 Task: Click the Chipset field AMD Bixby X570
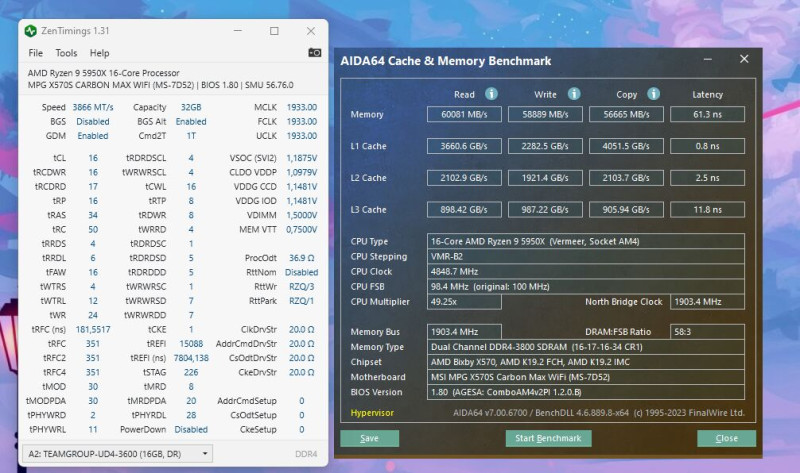click(x=586, y=362)
